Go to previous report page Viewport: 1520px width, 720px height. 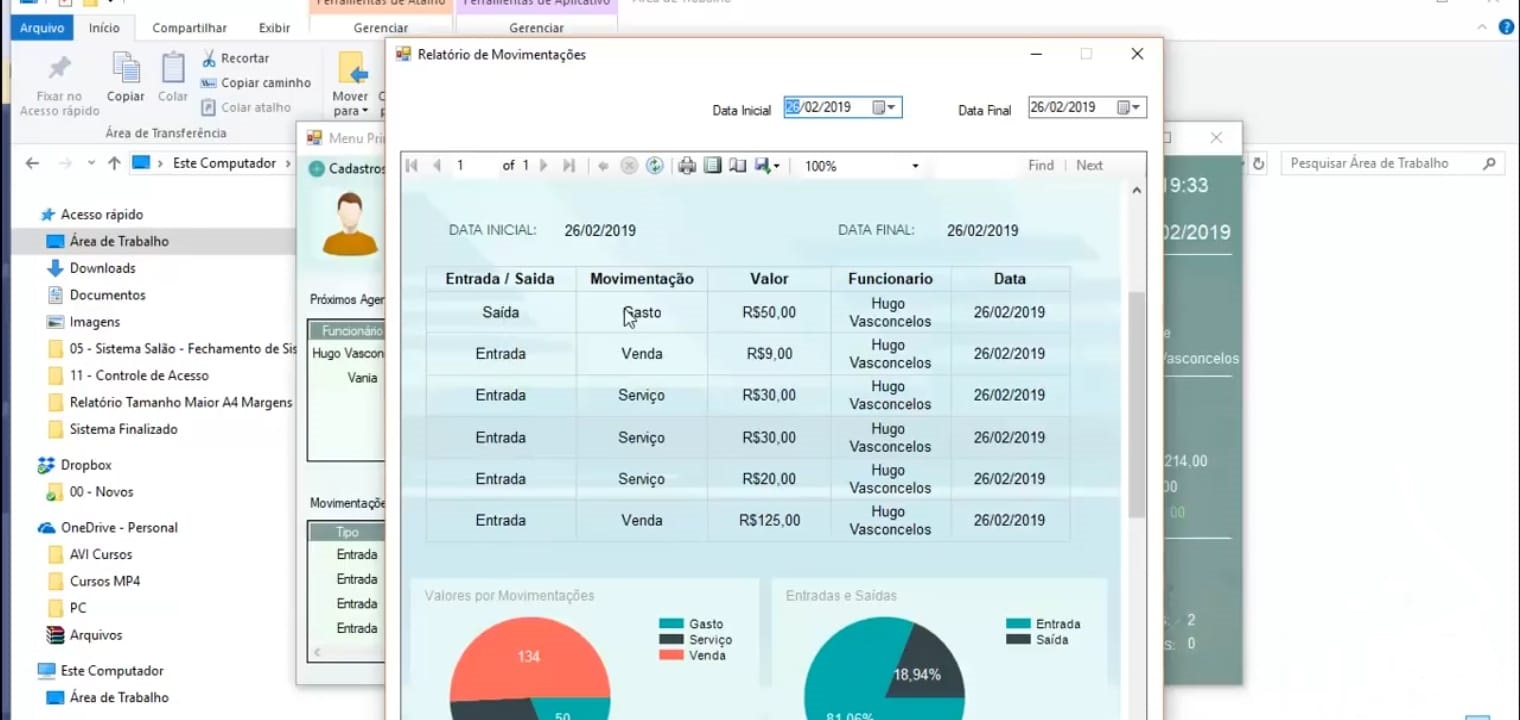click(x=437, y=166)
